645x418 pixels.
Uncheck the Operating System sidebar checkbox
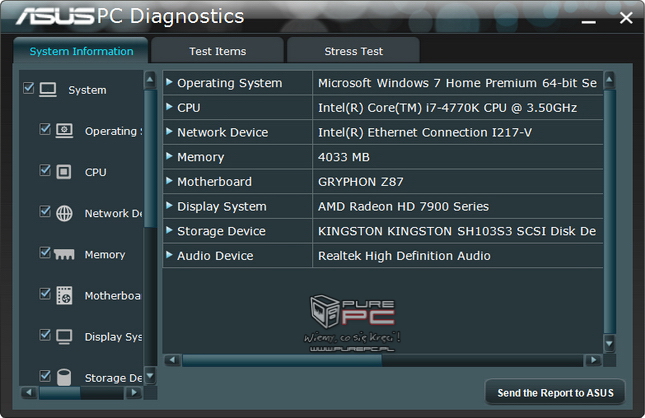pyautogui.click(x=45, y=129)
